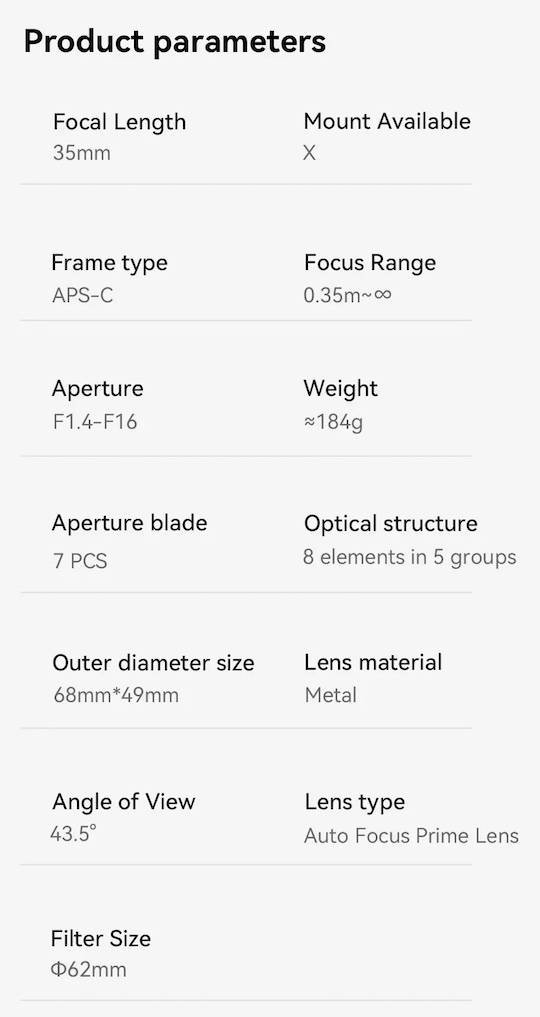This screenshot has height=1017, width=540.
Task: Click 8 elements in 5 groups text
Action: tap(410, 558)
